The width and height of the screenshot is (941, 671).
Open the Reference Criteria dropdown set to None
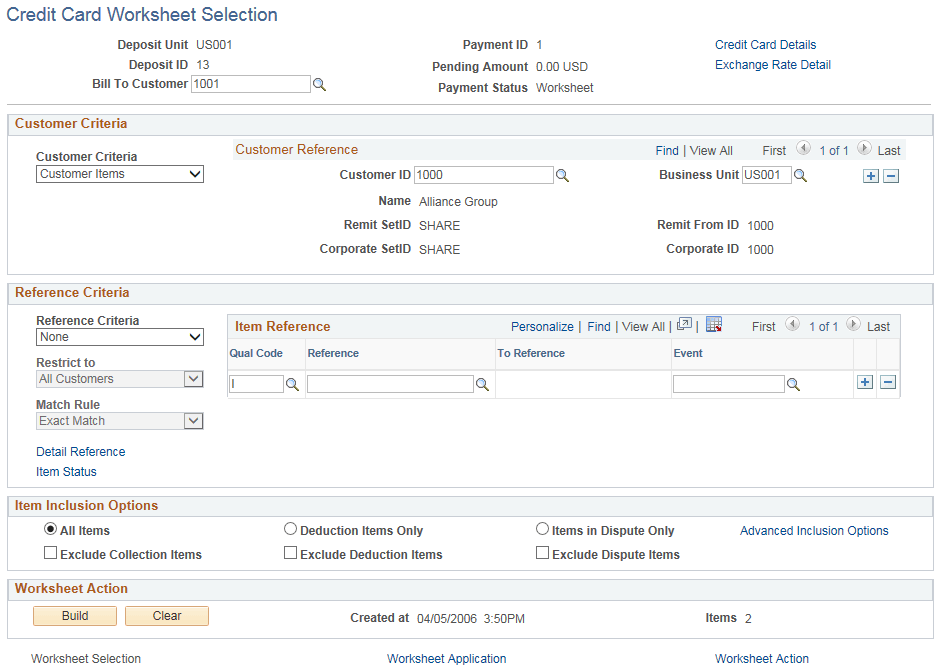tap(119, 337)
